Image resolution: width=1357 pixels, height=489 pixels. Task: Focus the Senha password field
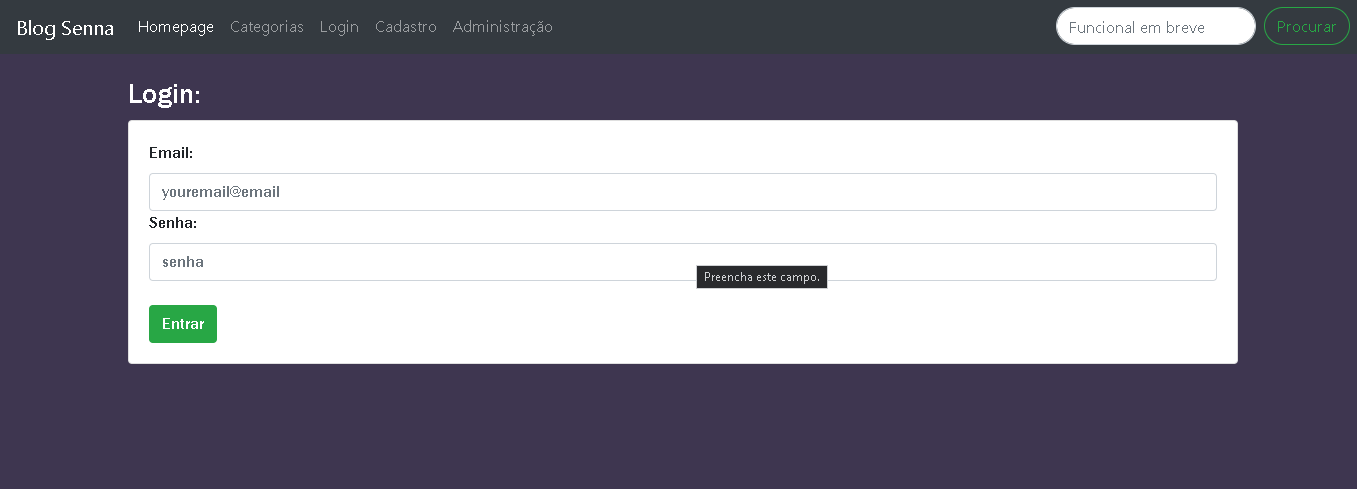pos(683,262)
